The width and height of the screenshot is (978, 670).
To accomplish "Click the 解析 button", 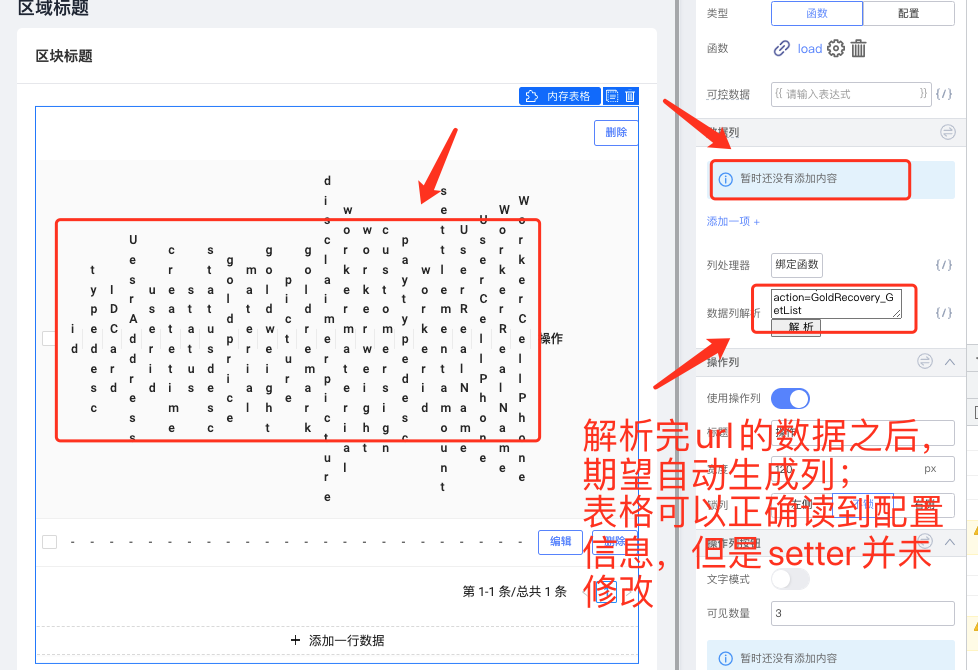I will (x=796, y=328).
